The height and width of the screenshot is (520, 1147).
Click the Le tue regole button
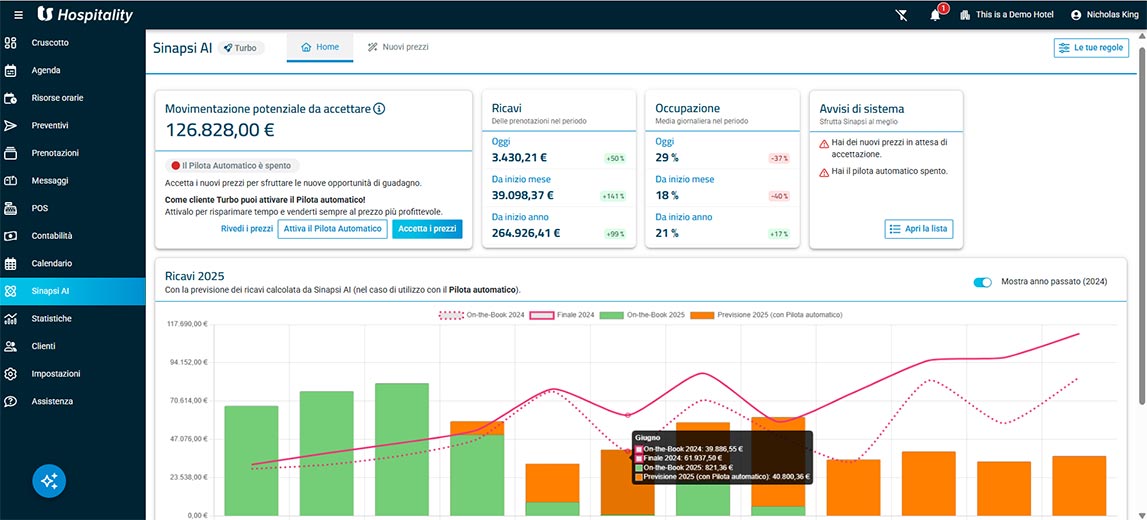click(1091, 48)
